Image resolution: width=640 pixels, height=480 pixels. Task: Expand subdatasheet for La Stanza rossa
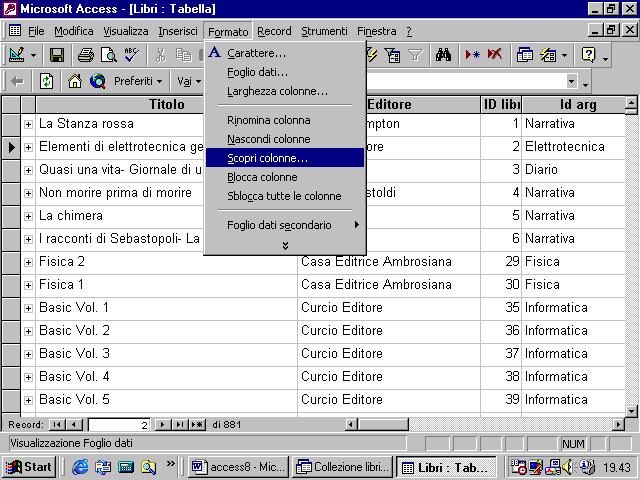[x=28, y=124]
